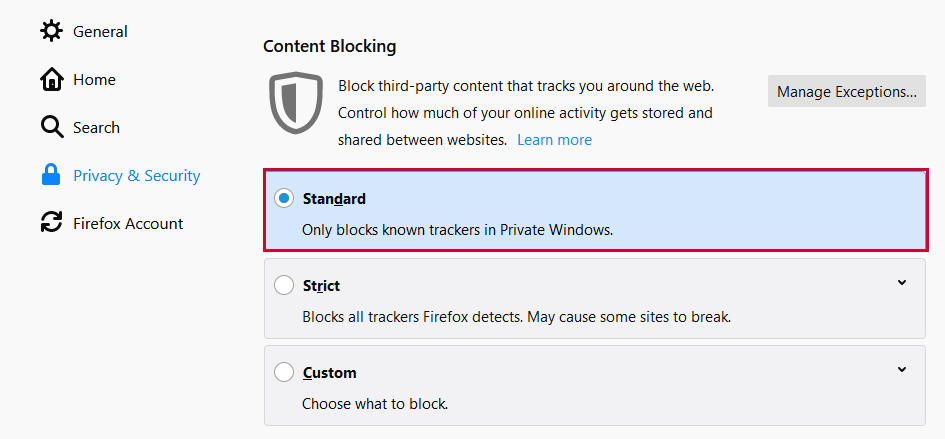Click the Privacy & Security lock icon

(51, 175)
